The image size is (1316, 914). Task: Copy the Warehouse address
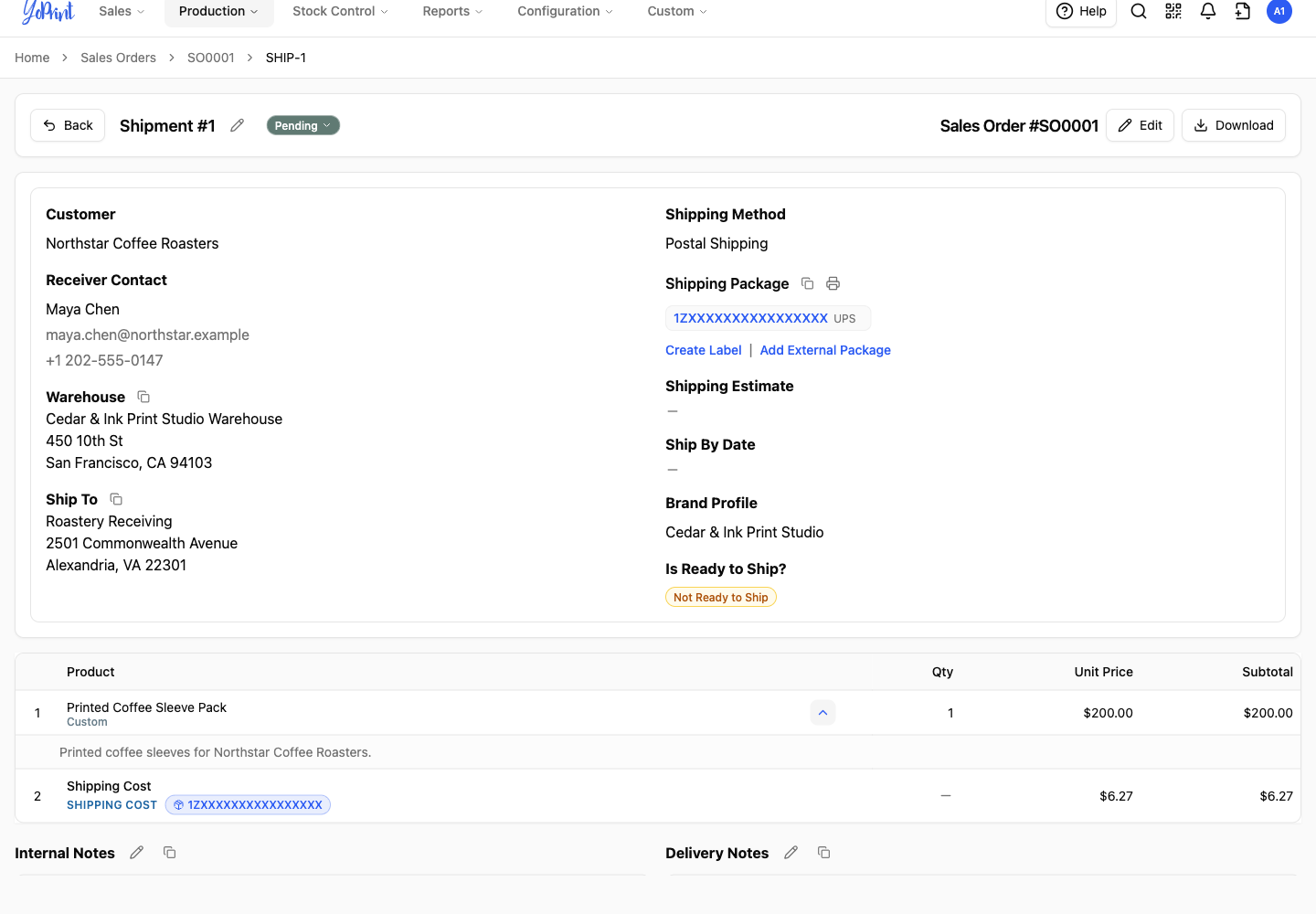click(x=143, y=397)
